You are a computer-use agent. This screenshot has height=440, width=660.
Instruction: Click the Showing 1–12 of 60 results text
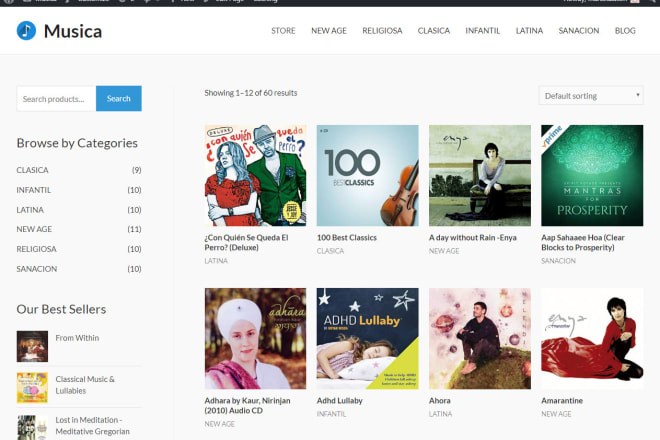click(251, 93)
